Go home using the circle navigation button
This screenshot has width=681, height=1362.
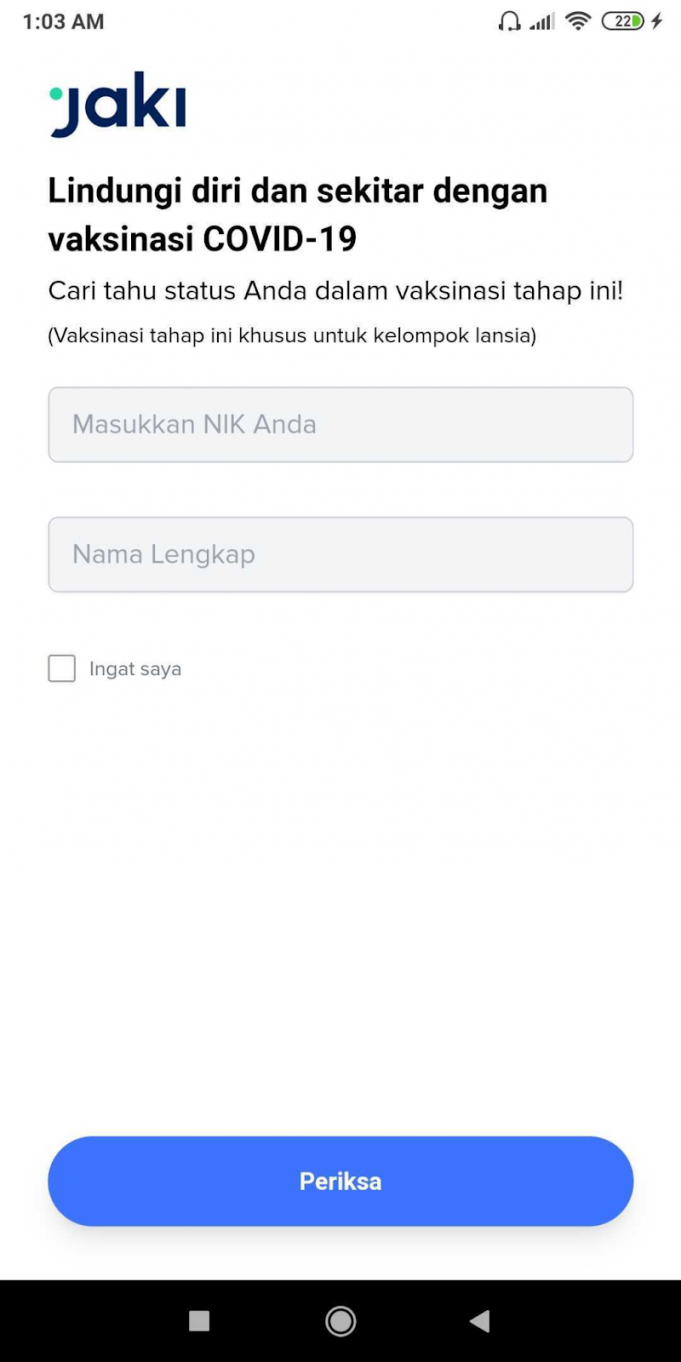(x=340, y=1321)
